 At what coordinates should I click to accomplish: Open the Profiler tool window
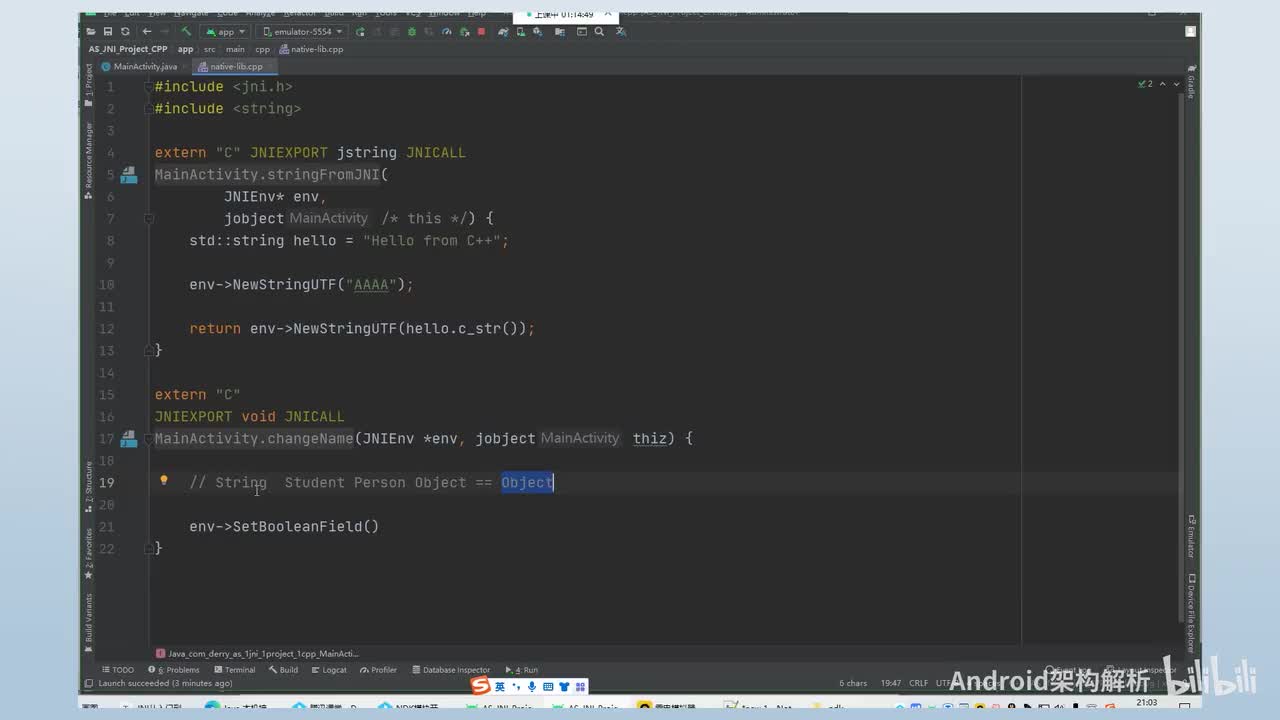[379, 670]
